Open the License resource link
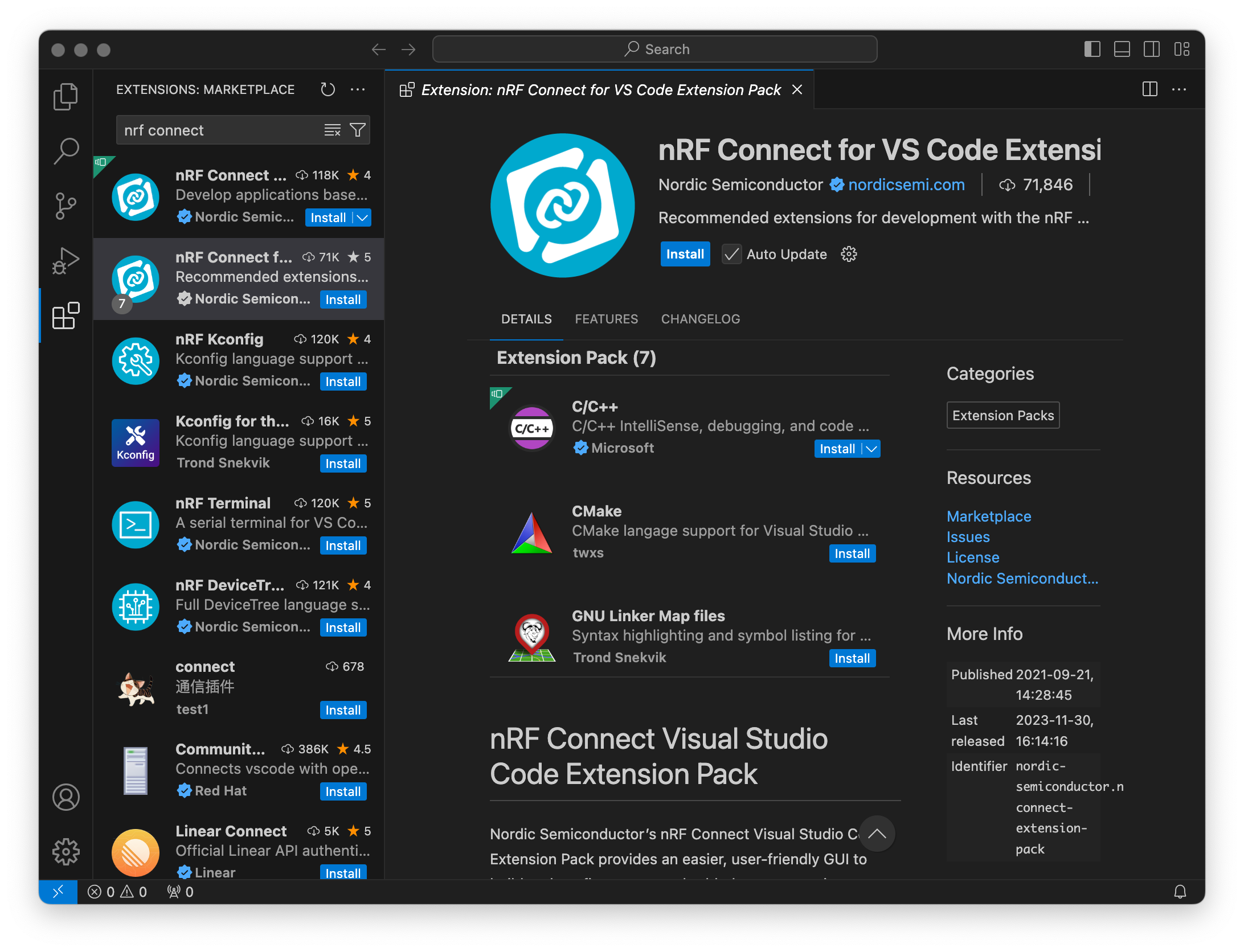This screenshot has width=1244, height=952. pyautogui.click(x=973, y=557)
